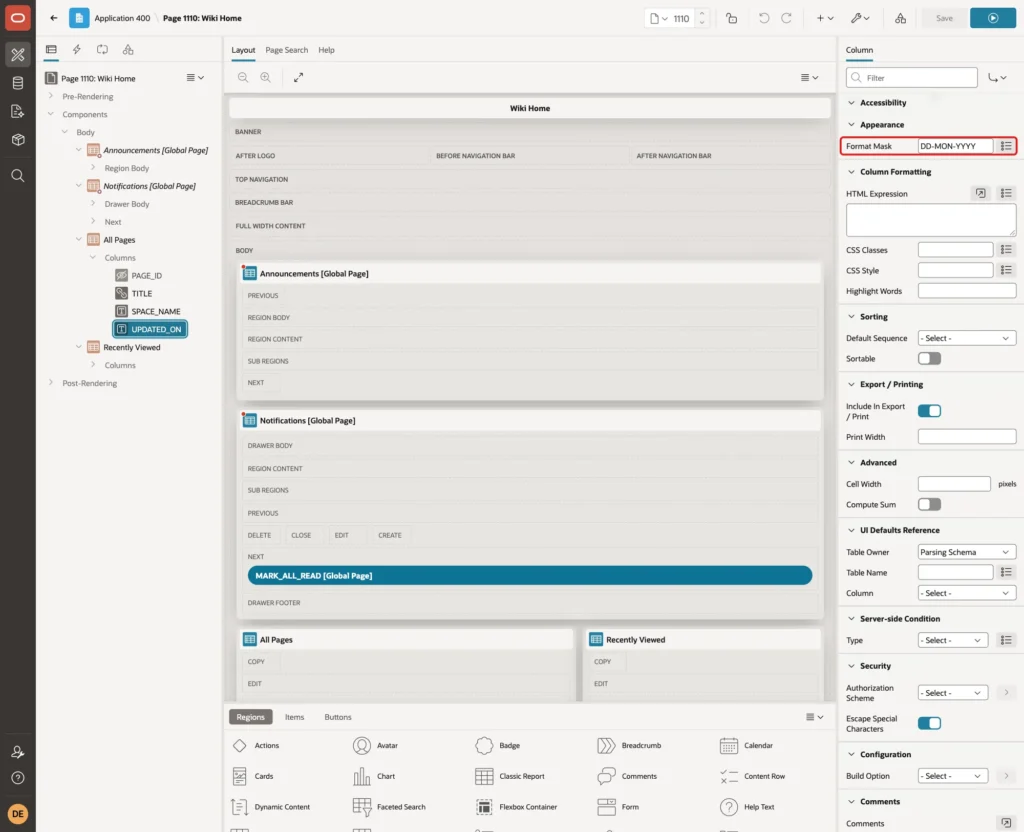Switch to the Page Search tab
The image size is (1024, 832).
tap(286, 50)
